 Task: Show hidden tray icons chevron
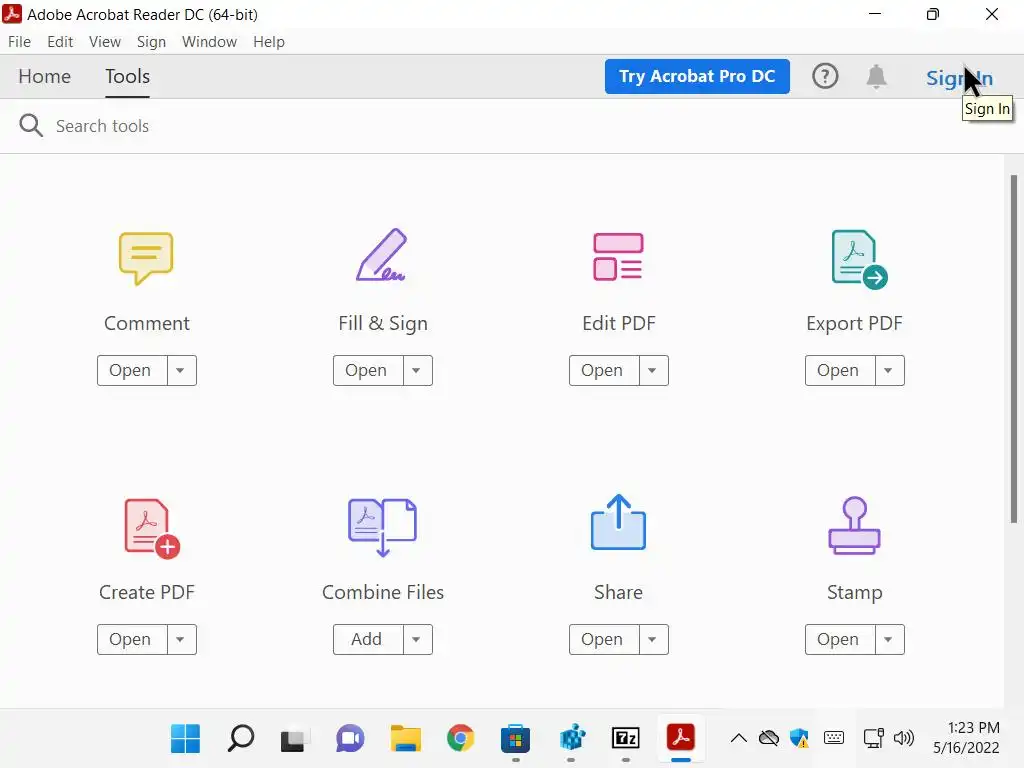point(739,738)
